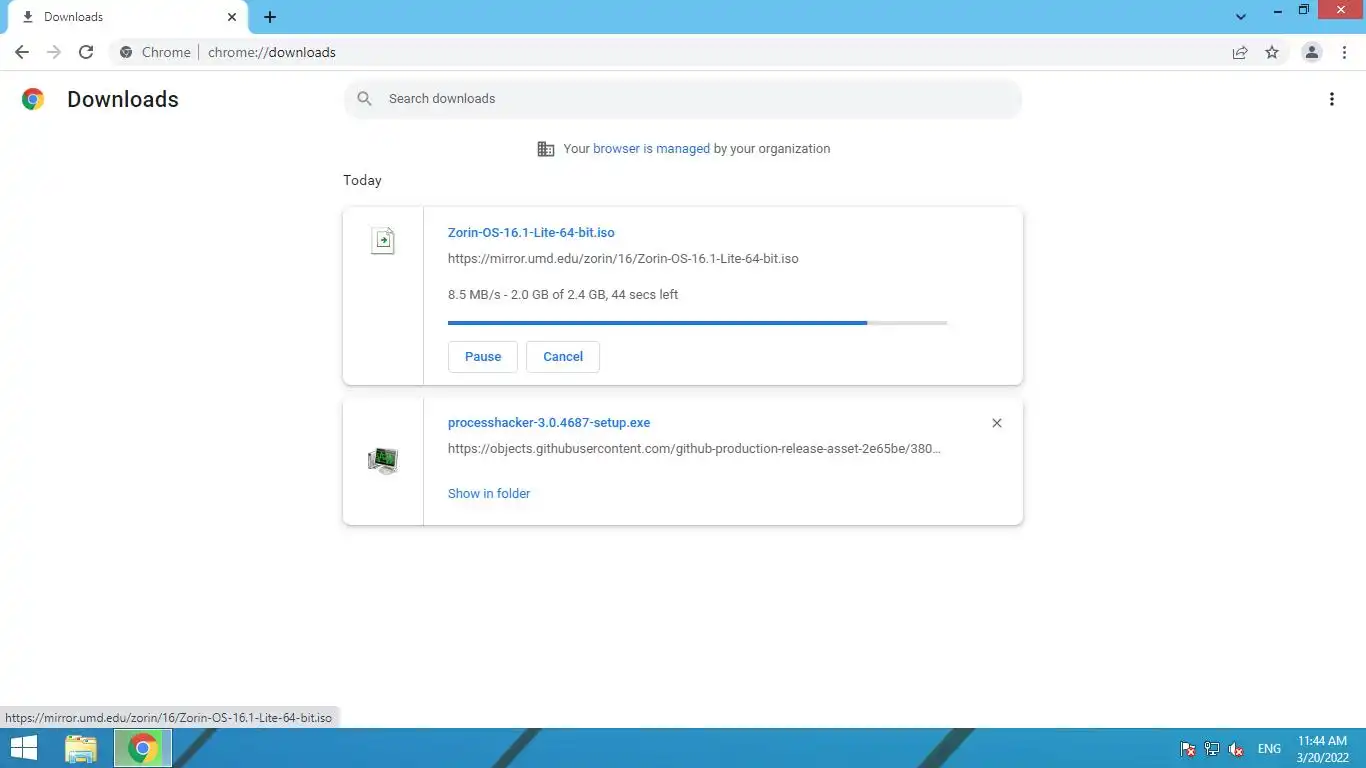Click the muted volume tray icon
Screen dimensions: 1366x768
1236,748
